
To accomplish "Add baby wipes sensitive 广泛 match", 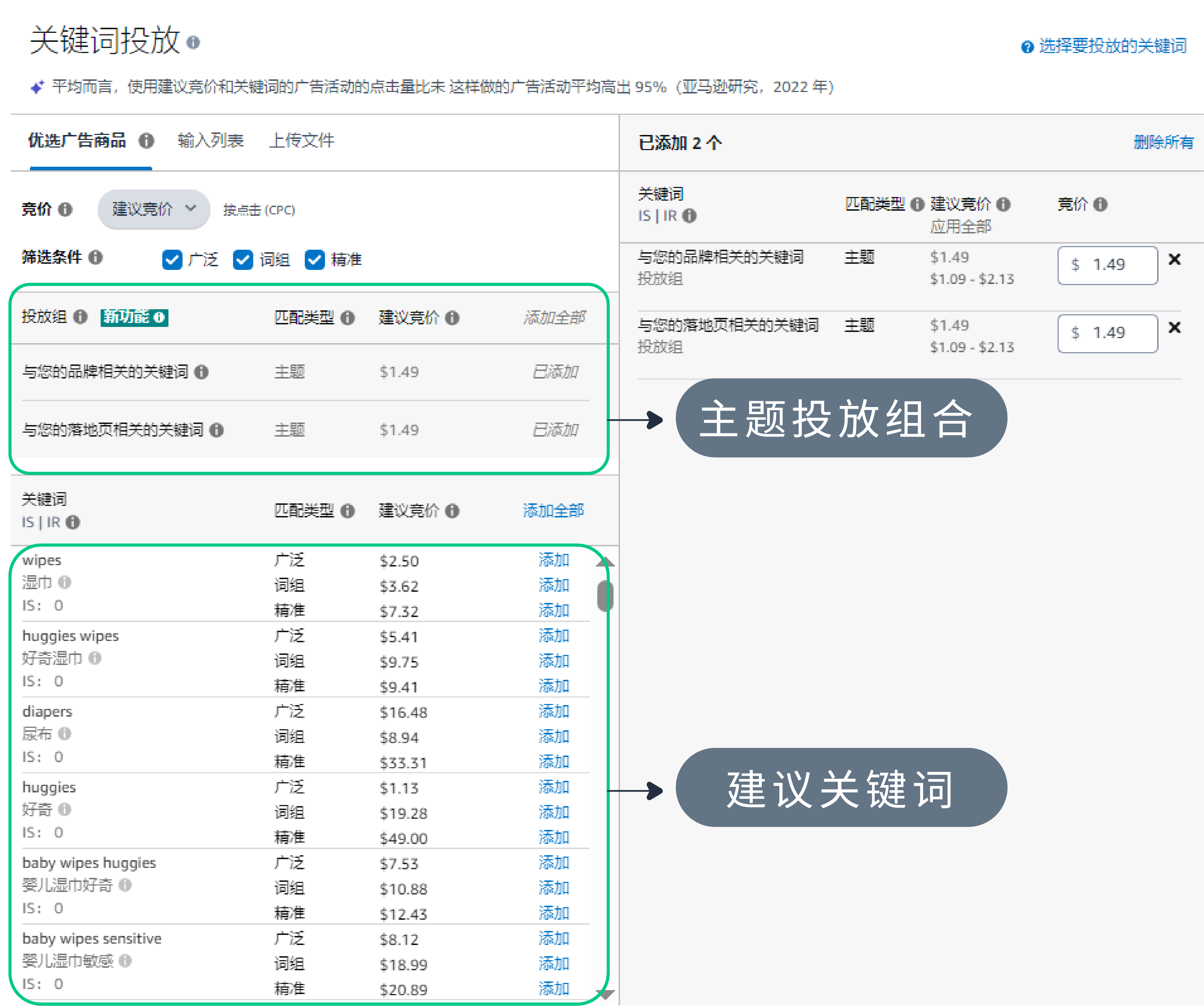I will 554,938.
